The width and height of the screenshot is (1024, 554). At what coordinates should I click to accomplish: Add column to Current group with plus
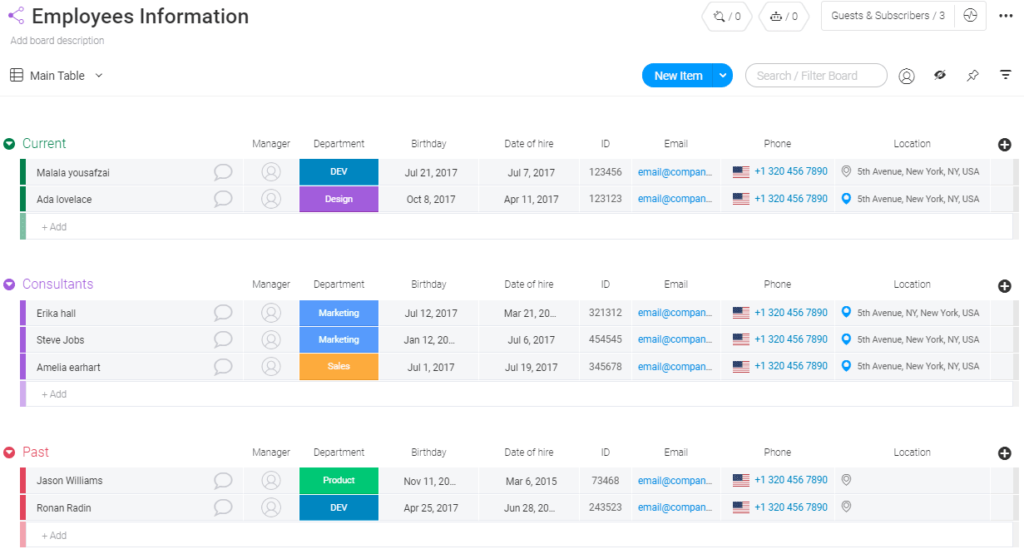point(1004,144)
